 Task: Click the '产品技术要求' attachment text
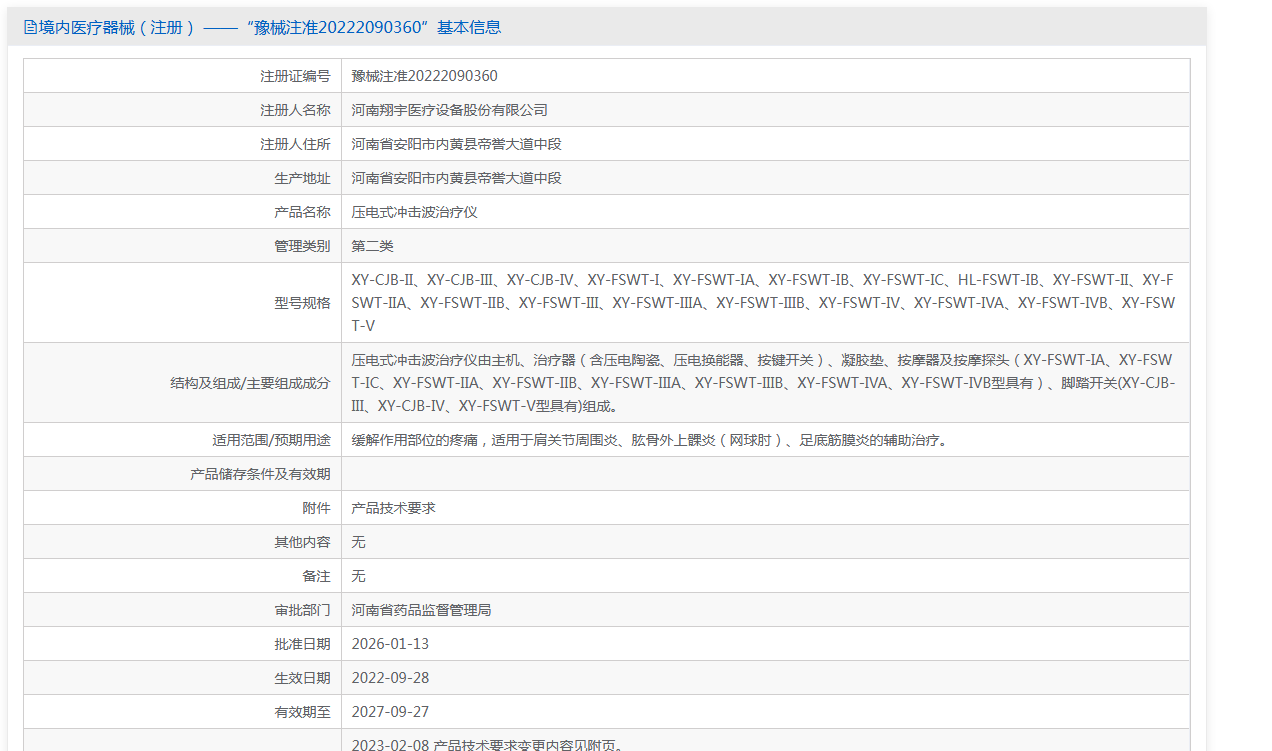coord(394,508)
